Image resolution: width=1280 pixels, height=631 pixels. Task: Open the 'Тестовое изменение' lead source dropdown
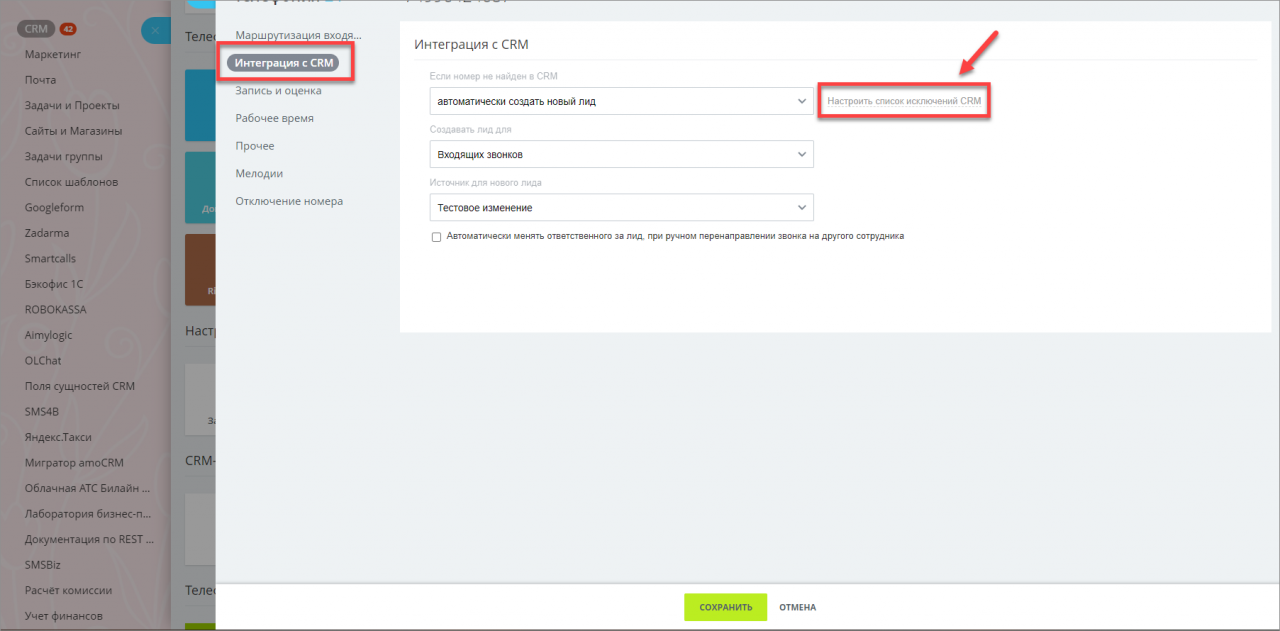click(x=621, y=207)
